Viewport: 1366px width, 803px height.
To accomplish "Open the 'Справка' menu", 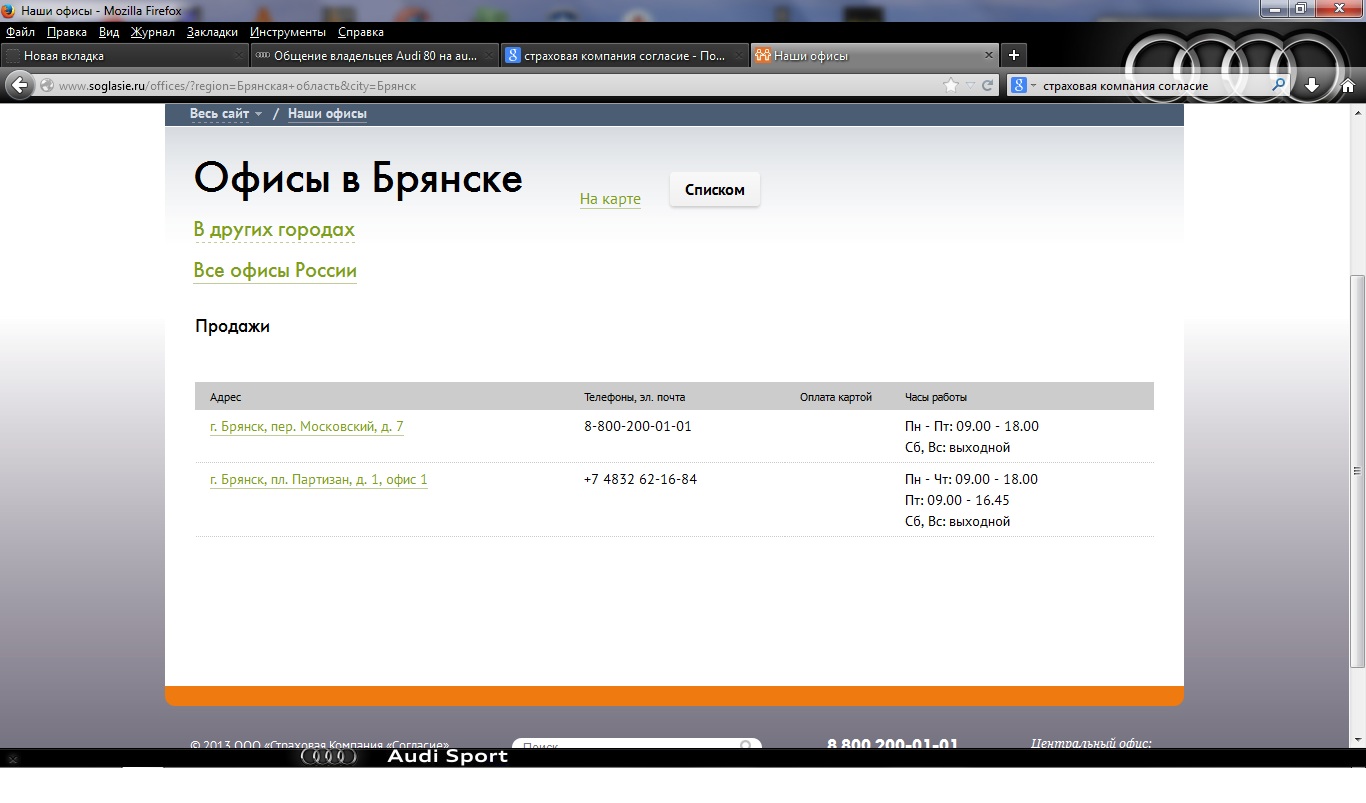I will coord(361,32).
